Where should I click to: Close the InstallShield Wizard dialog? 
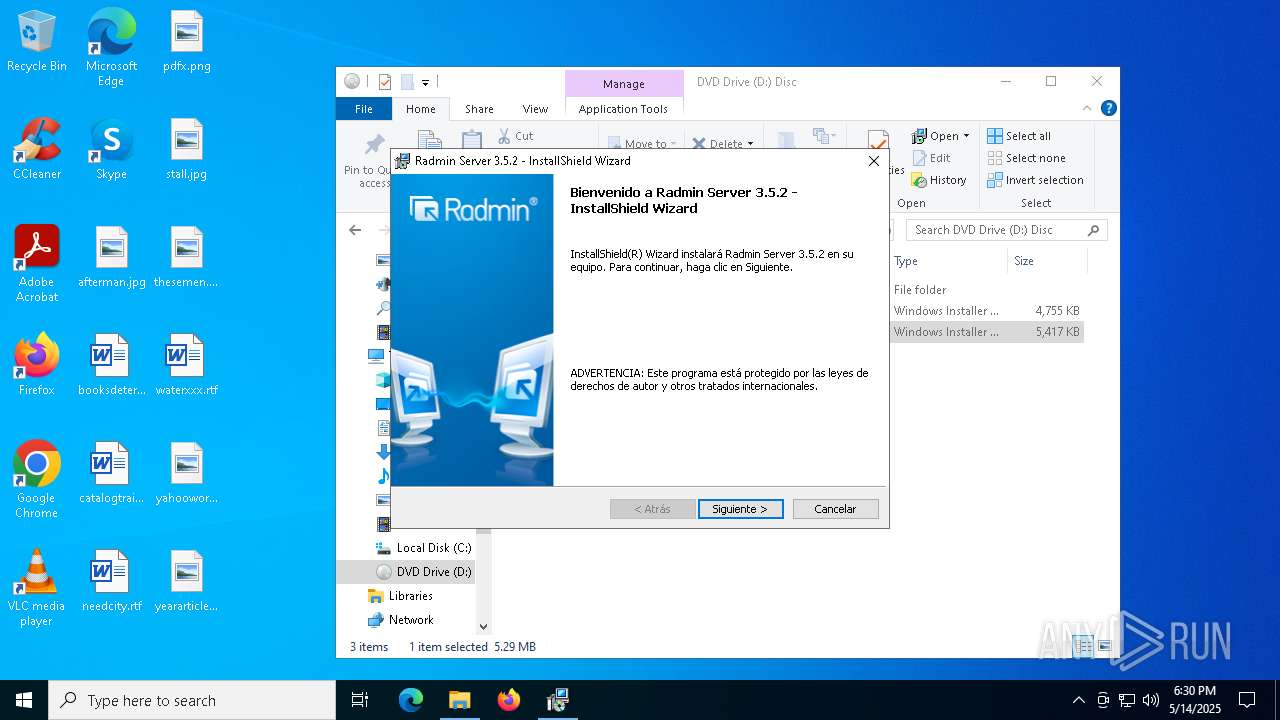pos(873,161)
